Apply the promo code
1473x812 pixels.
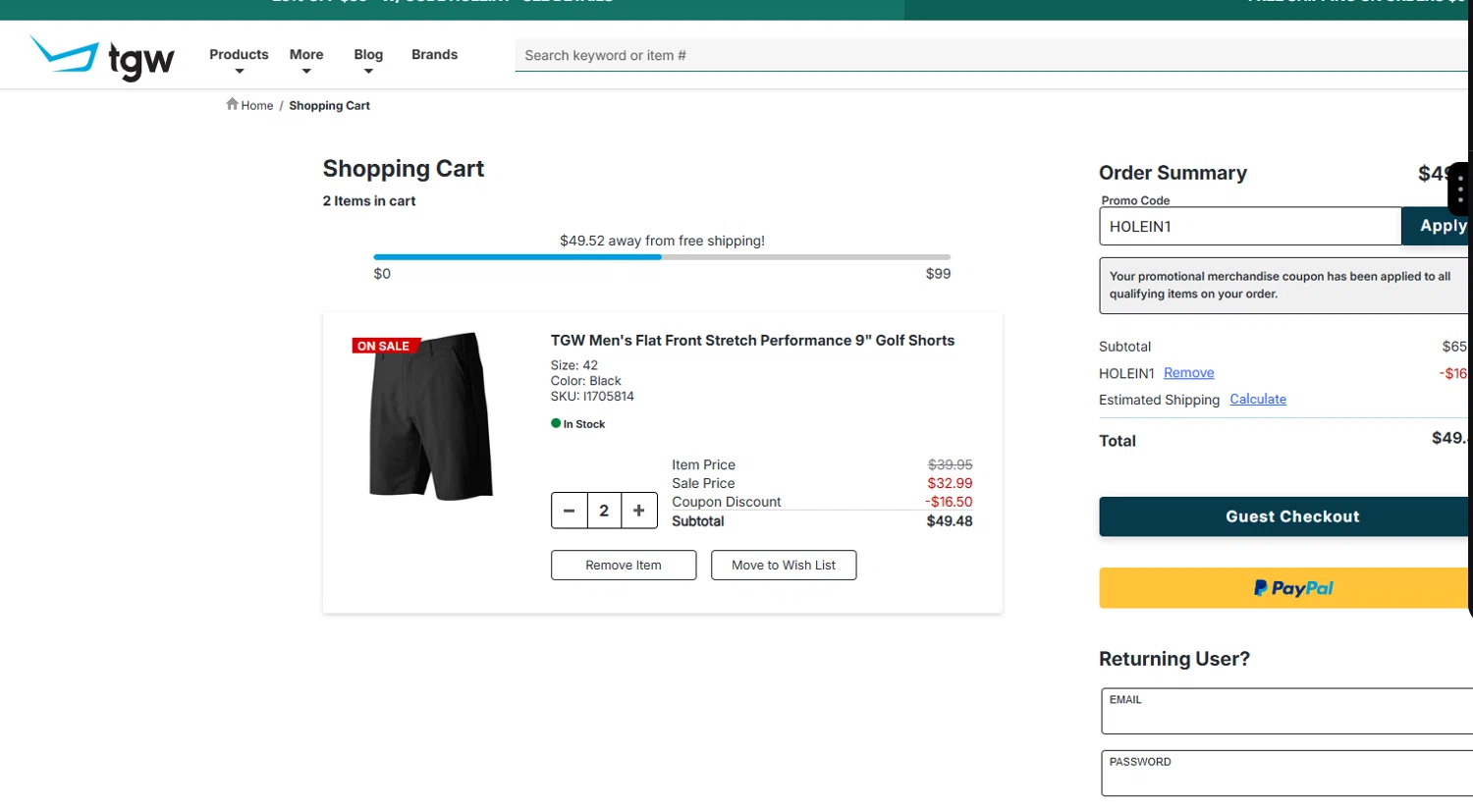(x=1437, y=226)
